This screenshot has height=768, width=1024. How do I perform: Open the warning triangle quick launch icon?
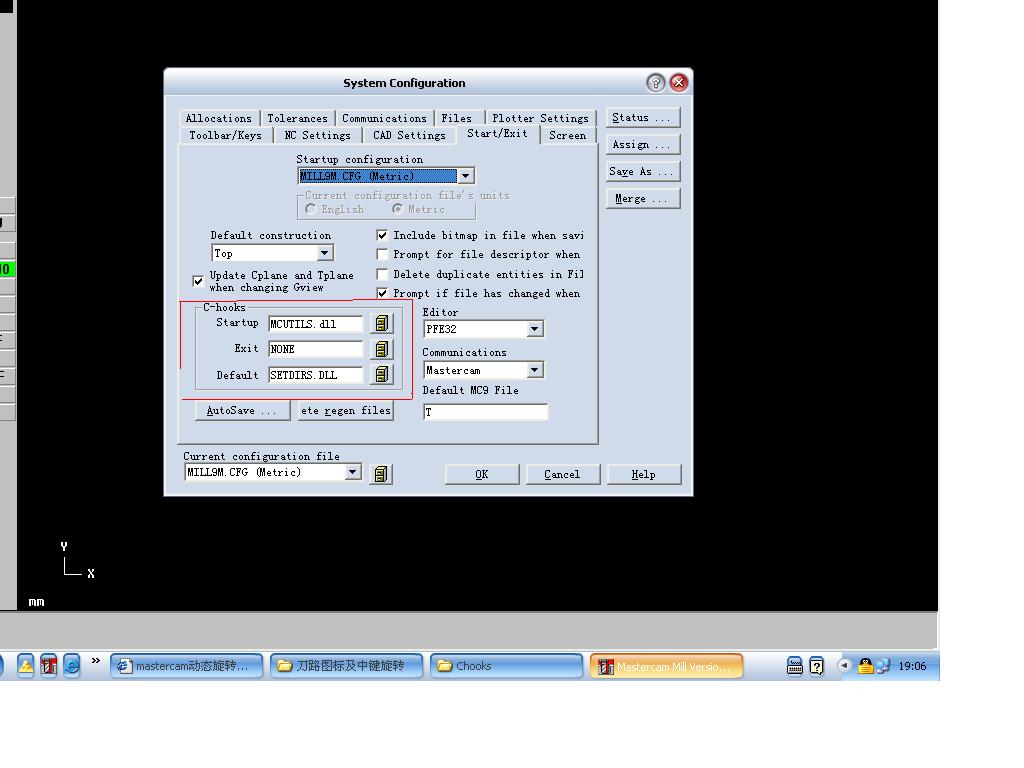click(x=25, y=665)
